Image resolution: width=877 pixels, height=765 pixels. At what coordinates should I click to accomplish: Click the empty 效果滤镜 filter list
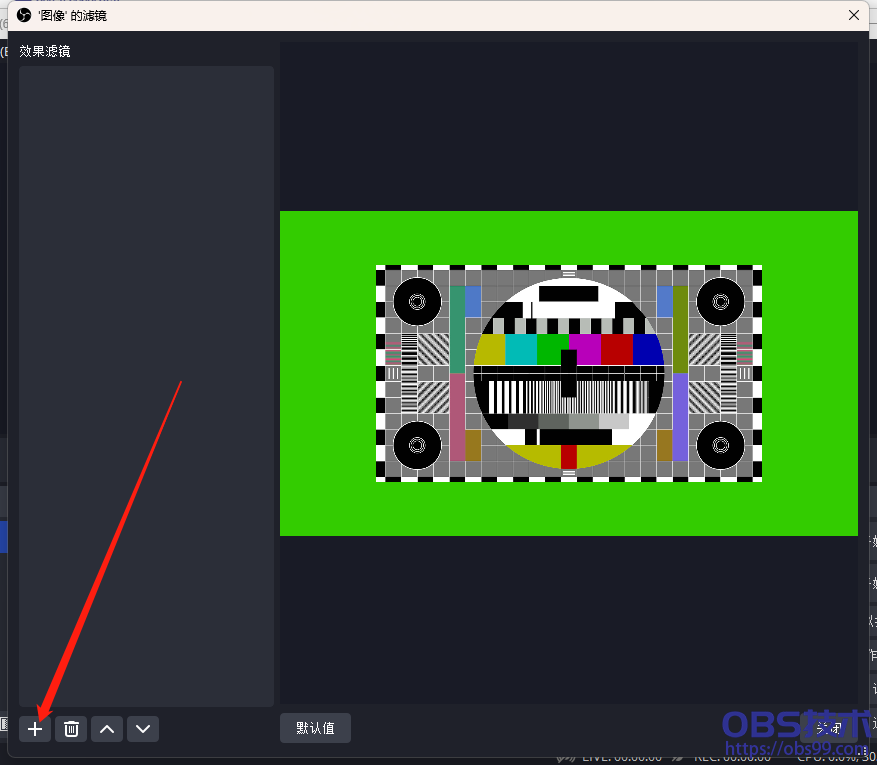[x=147, y=386]
